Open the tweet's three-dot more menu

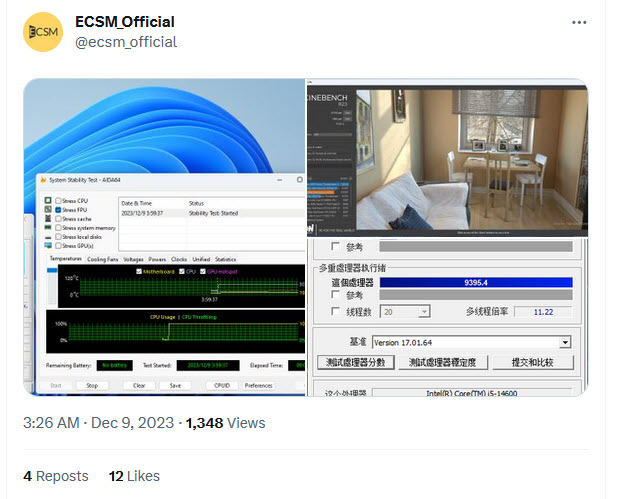click(x=579, y=23)
